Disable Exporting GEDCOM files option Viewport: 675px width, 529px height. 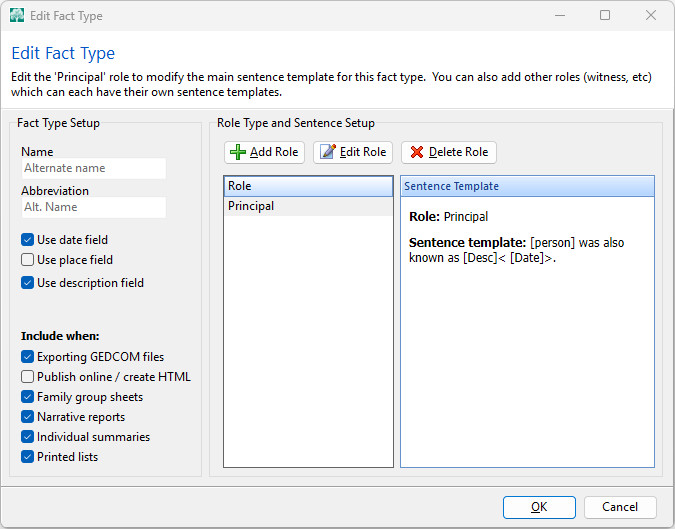(x=28, y=357)
